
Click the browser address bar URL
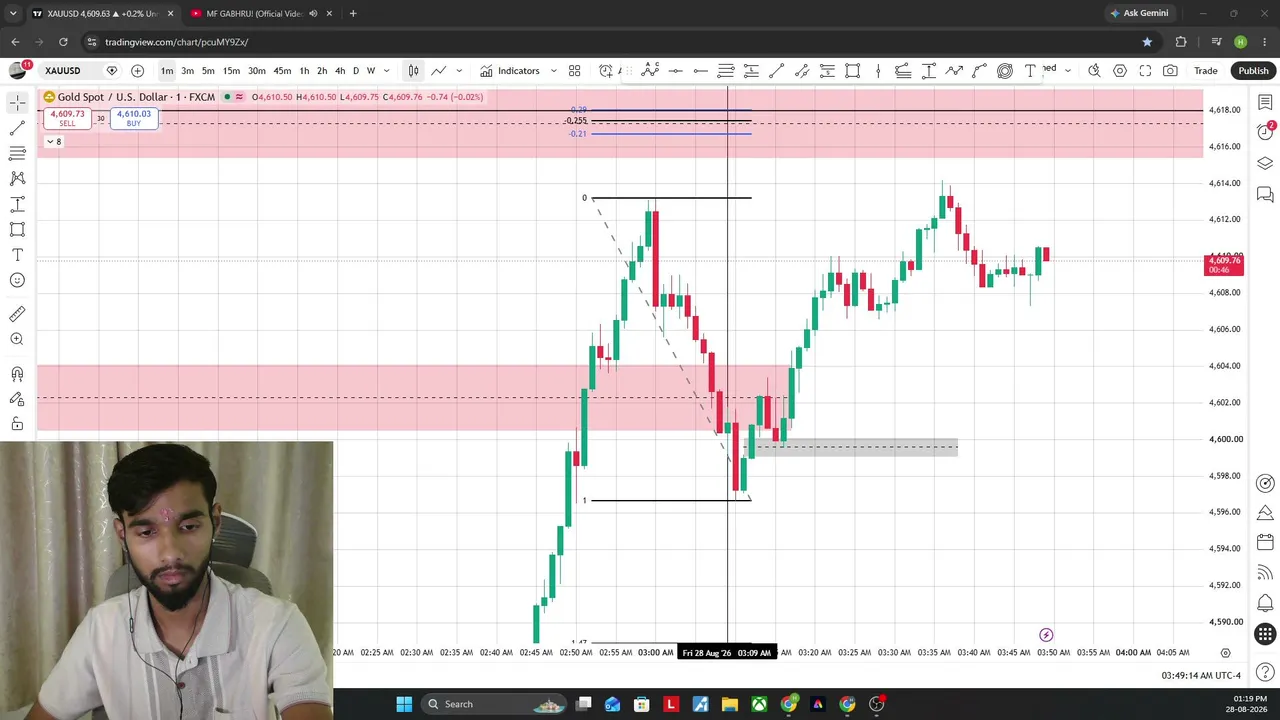[x=176, y=42]
